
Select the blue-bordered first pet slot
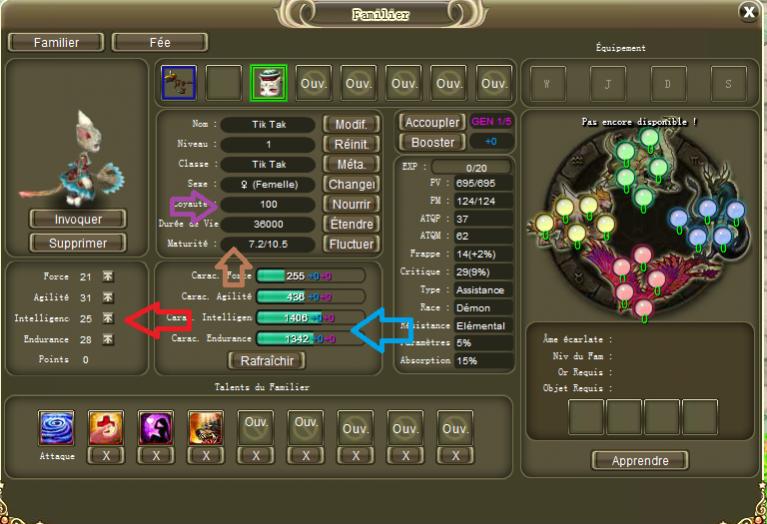tap(179, 83)
